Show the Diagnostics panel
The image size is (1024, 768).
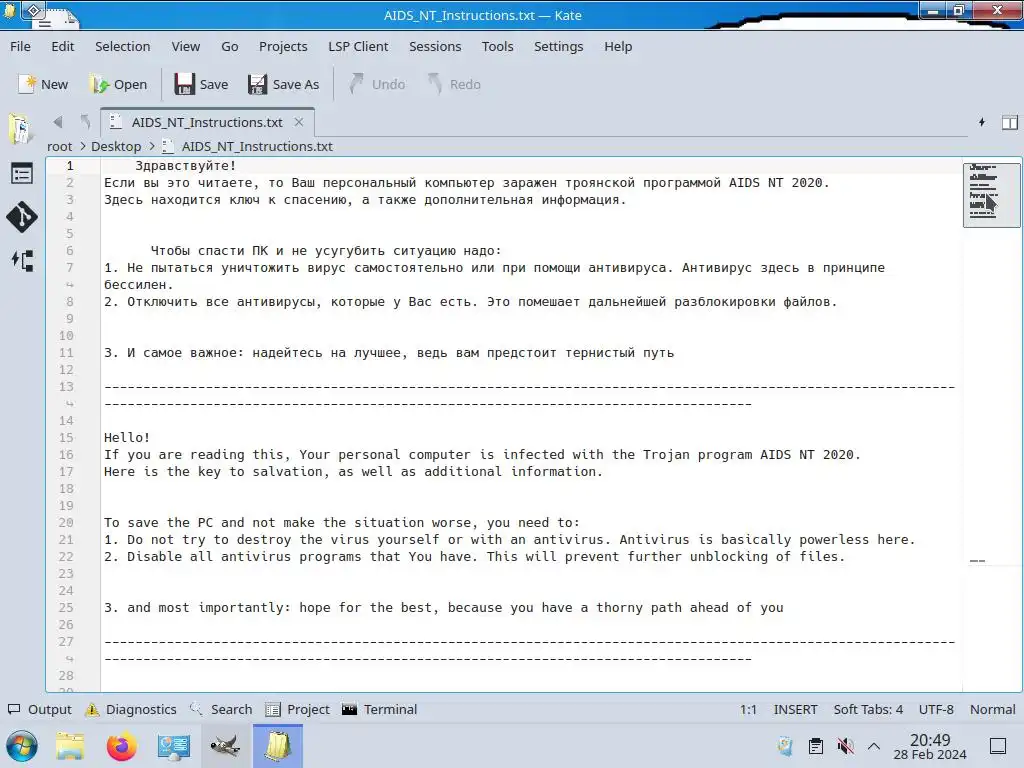[x=131, y=709]
